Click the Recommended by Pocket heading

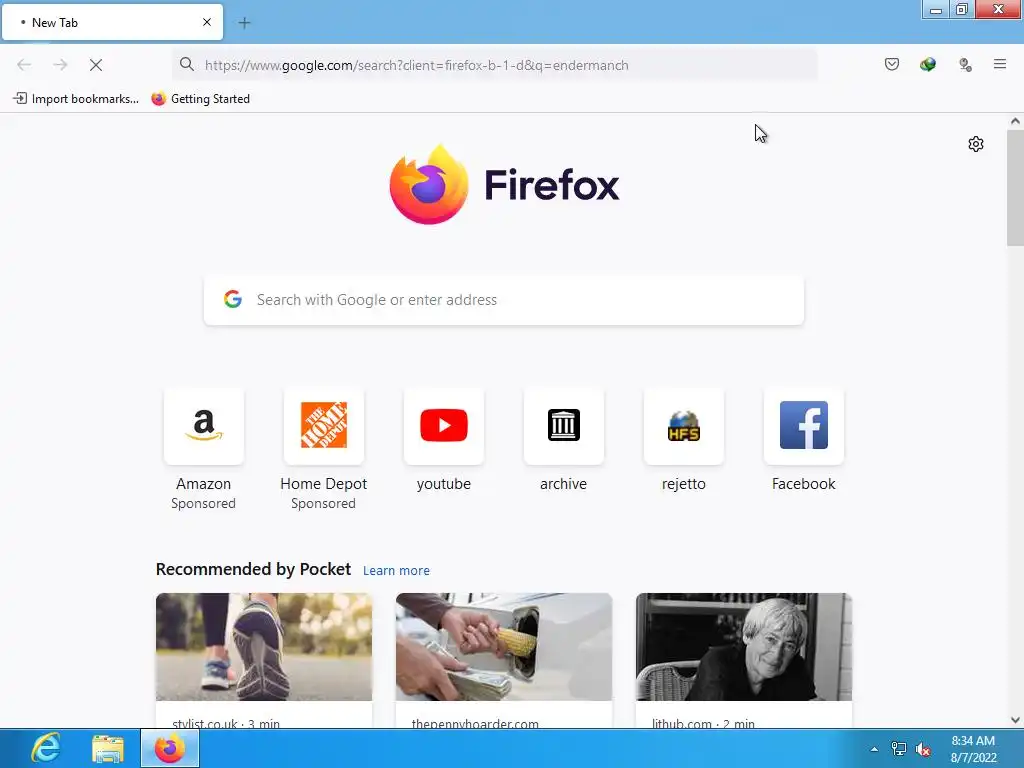click(x=253, y=569)
